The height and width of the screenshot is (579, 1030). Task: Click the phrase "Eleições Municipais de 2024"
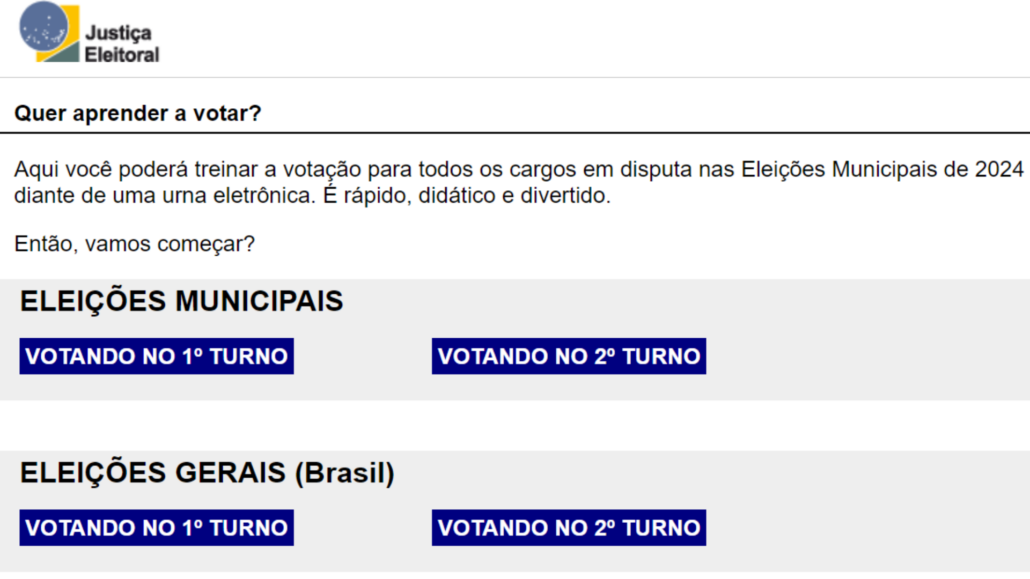882,169
